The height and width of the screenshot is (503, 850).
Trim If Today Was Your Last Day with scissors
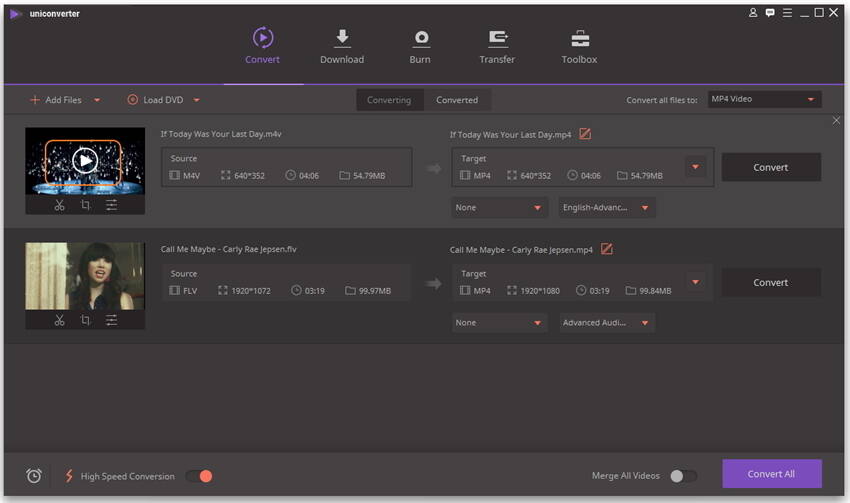pos(59,205)
